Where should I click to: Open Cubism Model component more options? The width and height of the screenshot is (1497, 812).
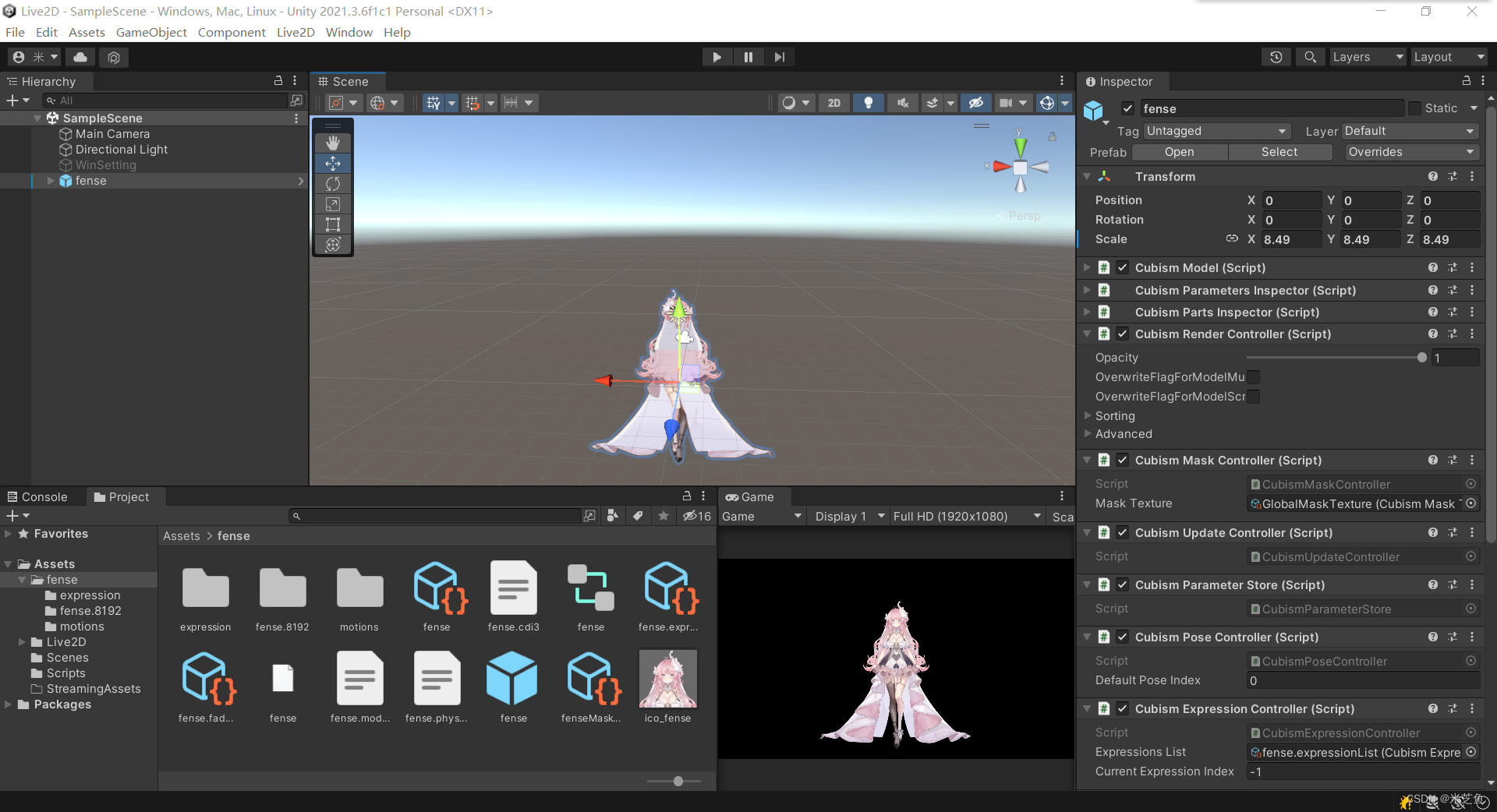pos(1472,267)
